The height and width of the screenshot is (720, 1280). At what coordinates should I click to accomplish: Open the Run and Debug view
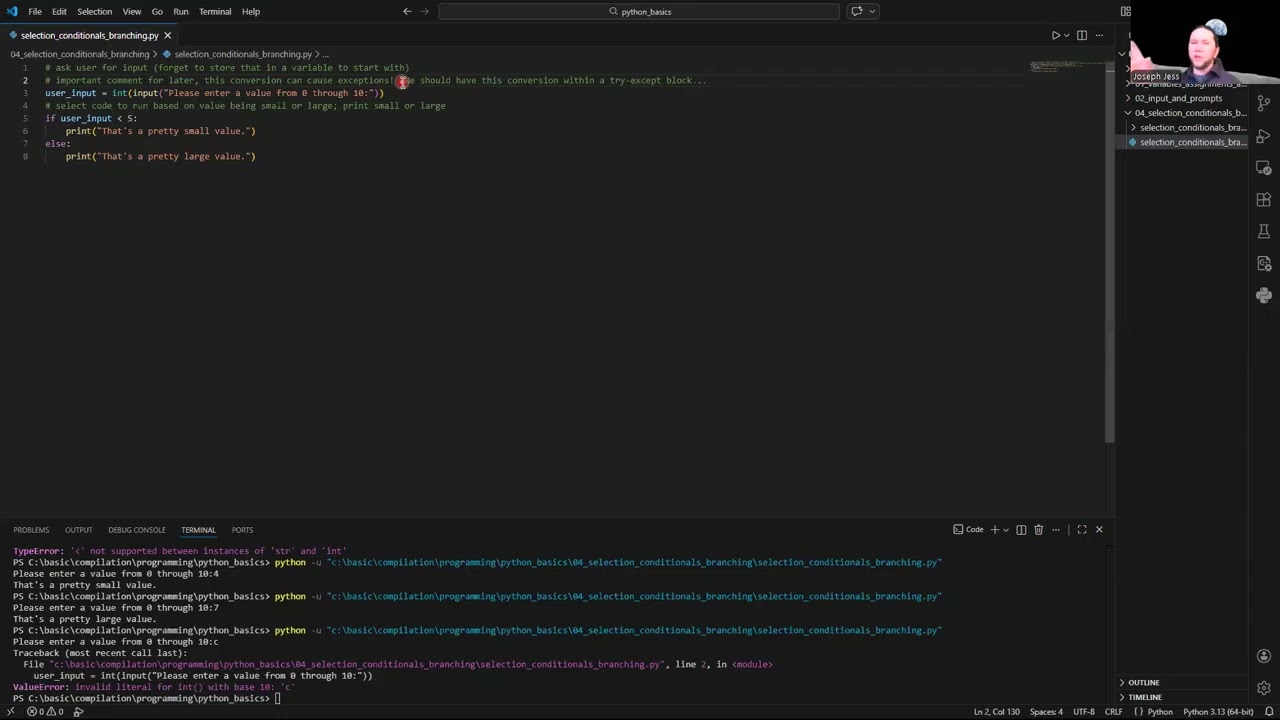[x=1264, y=135]
